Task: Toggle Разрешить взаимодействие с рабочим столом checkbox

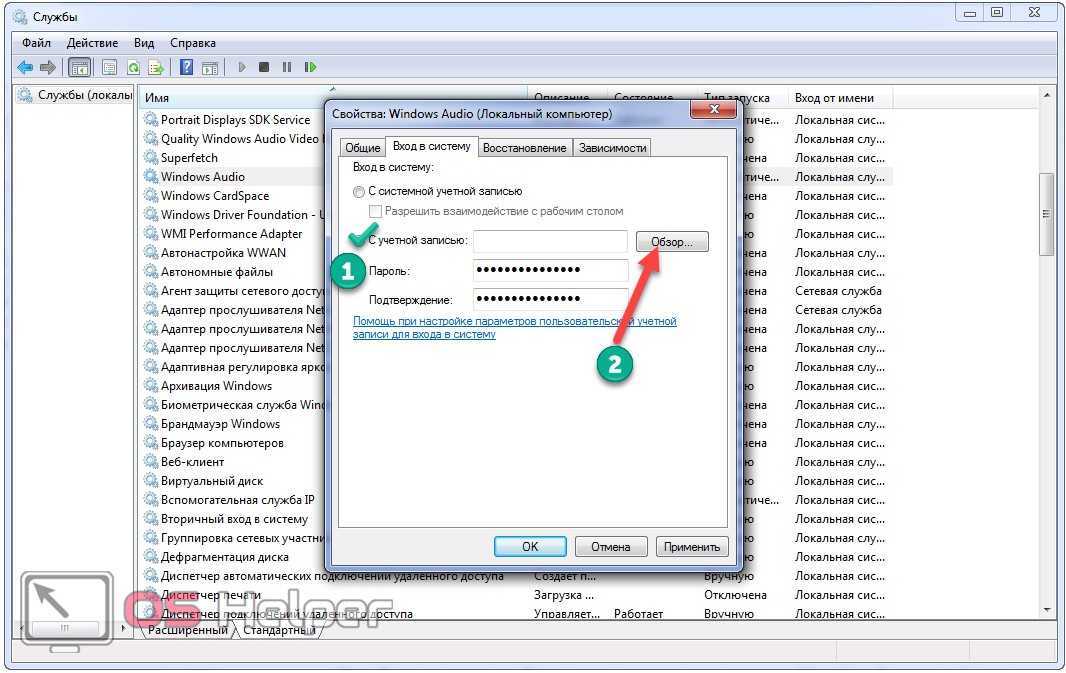Action: click(375, 211)
